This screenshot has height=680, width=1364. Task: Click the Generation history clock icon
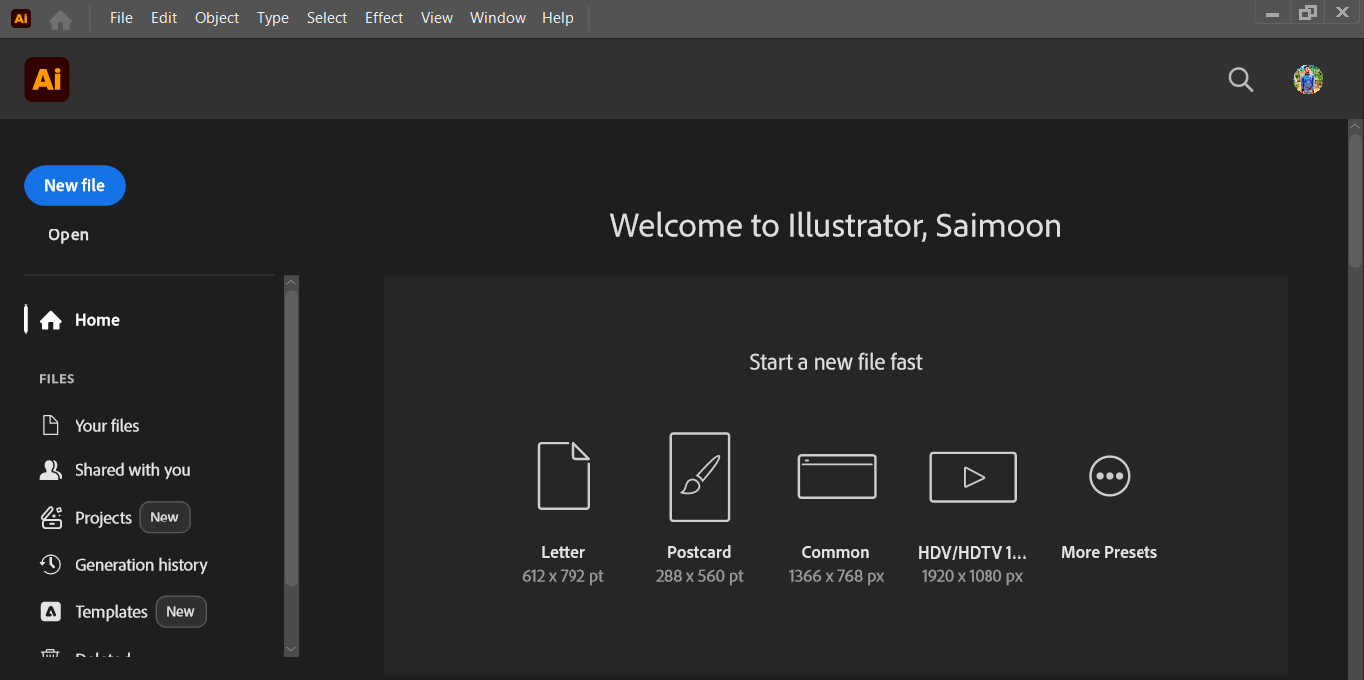[x=50, y=565]
